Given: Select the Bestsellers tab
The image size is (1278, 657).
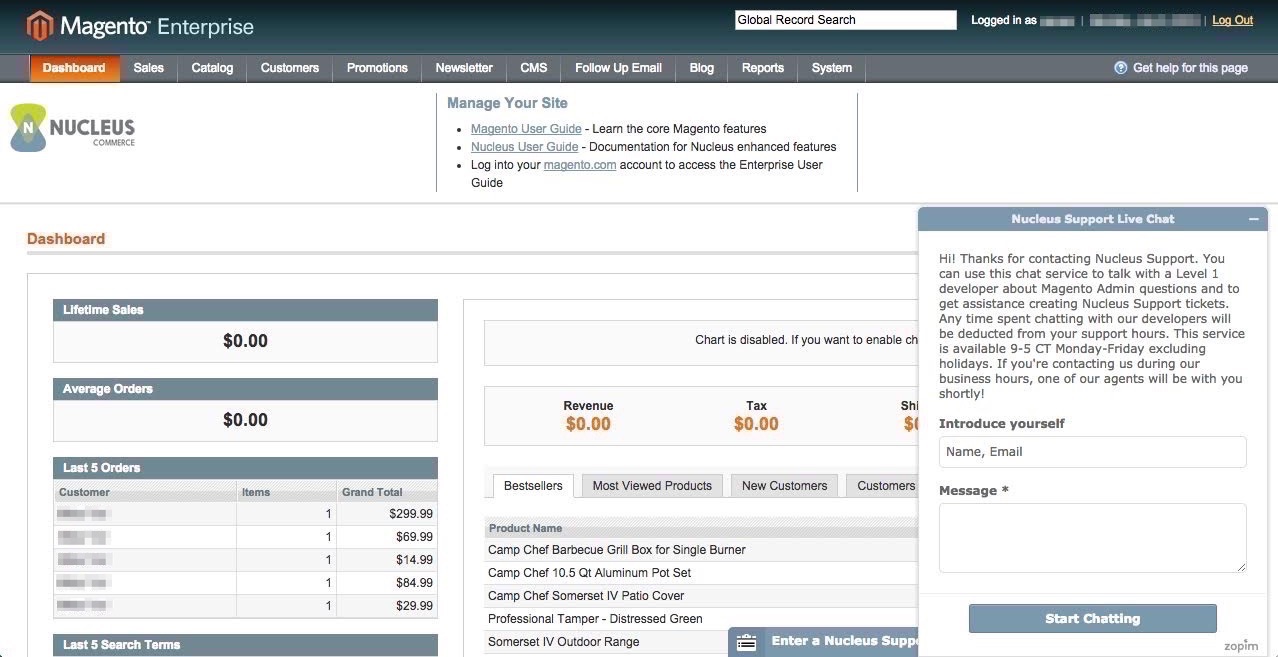Looking at the screenshot, I should (533, 486).
